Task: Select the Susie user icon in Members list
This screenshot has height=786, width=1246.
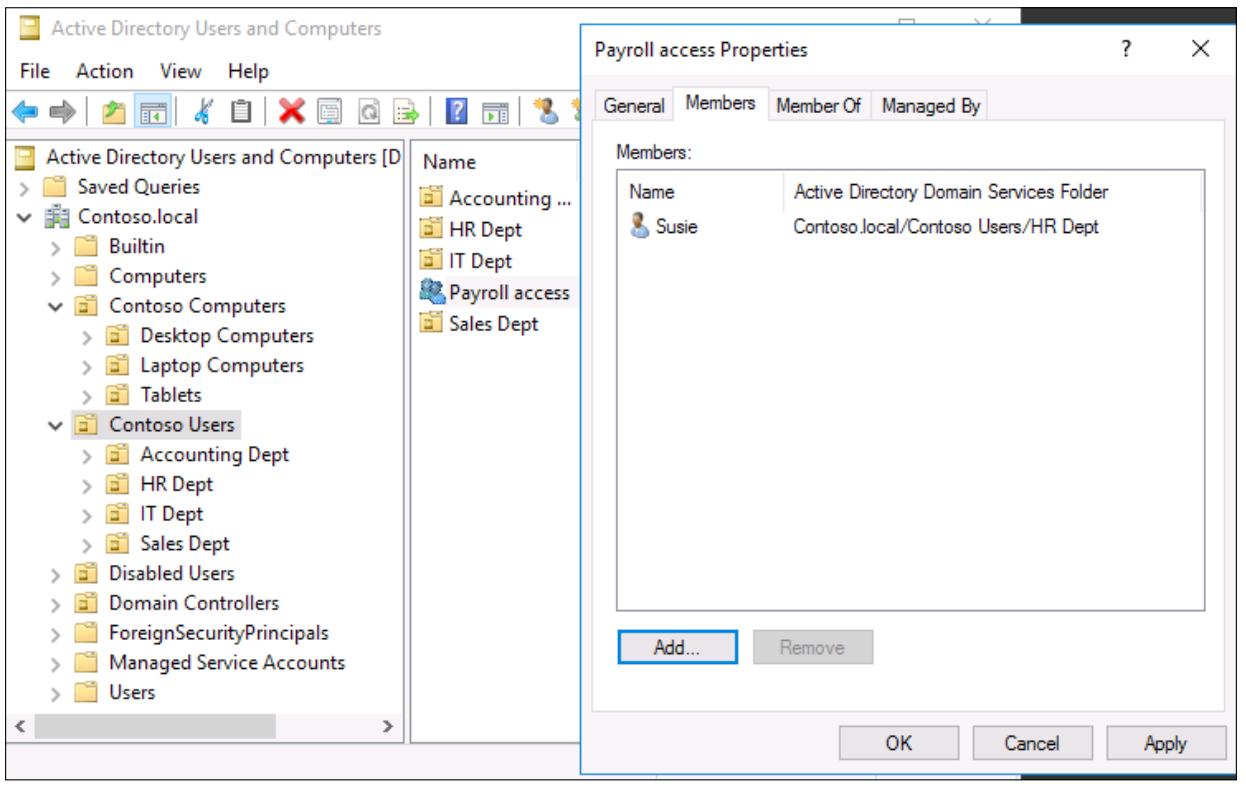Action: [638, 227]
